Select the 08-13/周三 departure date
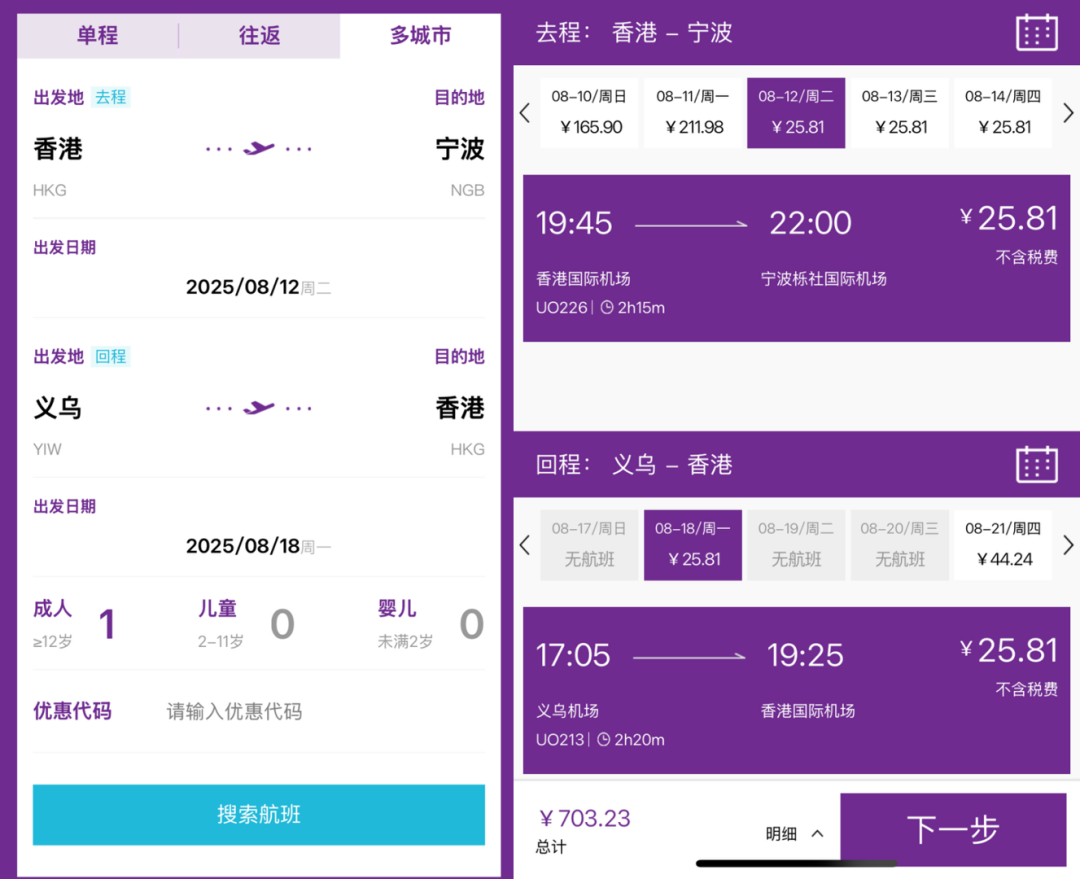The width and height of the screenshot is (1080, 879). tap(899, 112)
